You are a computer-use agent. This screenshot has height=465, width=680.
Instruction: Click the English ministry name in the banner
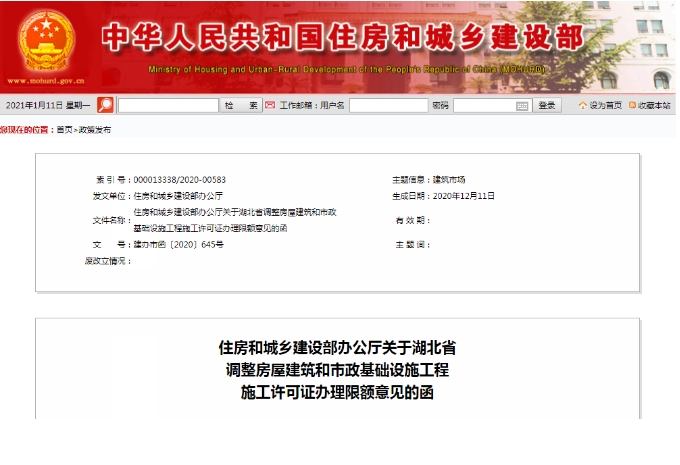347,69
